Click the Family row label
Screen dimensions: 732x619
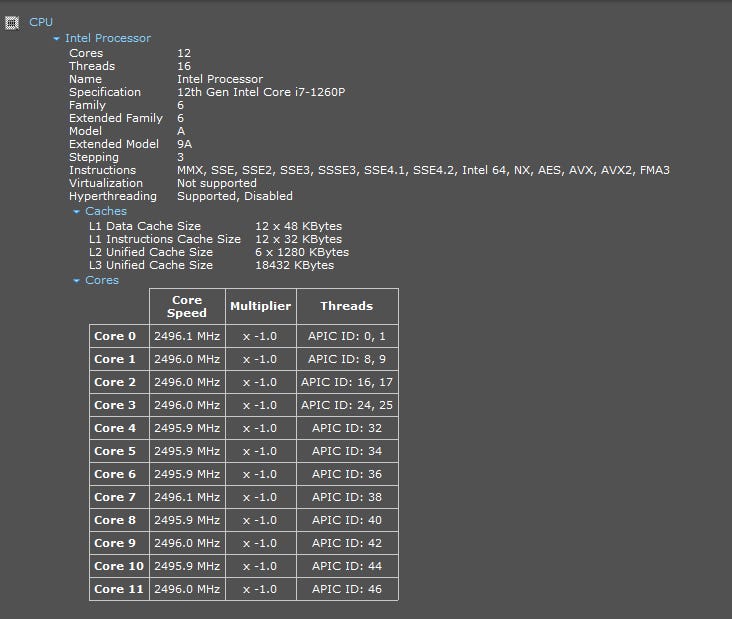tap(87, 105)
